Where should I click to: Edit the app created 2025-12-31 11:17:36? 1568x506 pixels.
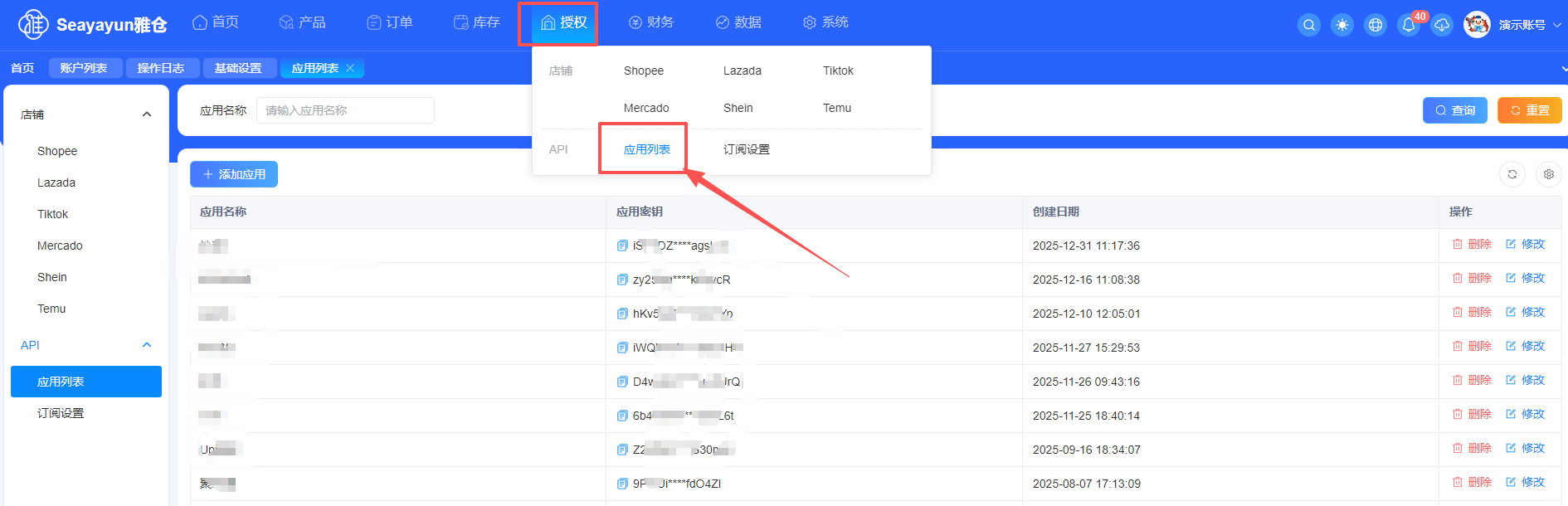(1525, 244)
